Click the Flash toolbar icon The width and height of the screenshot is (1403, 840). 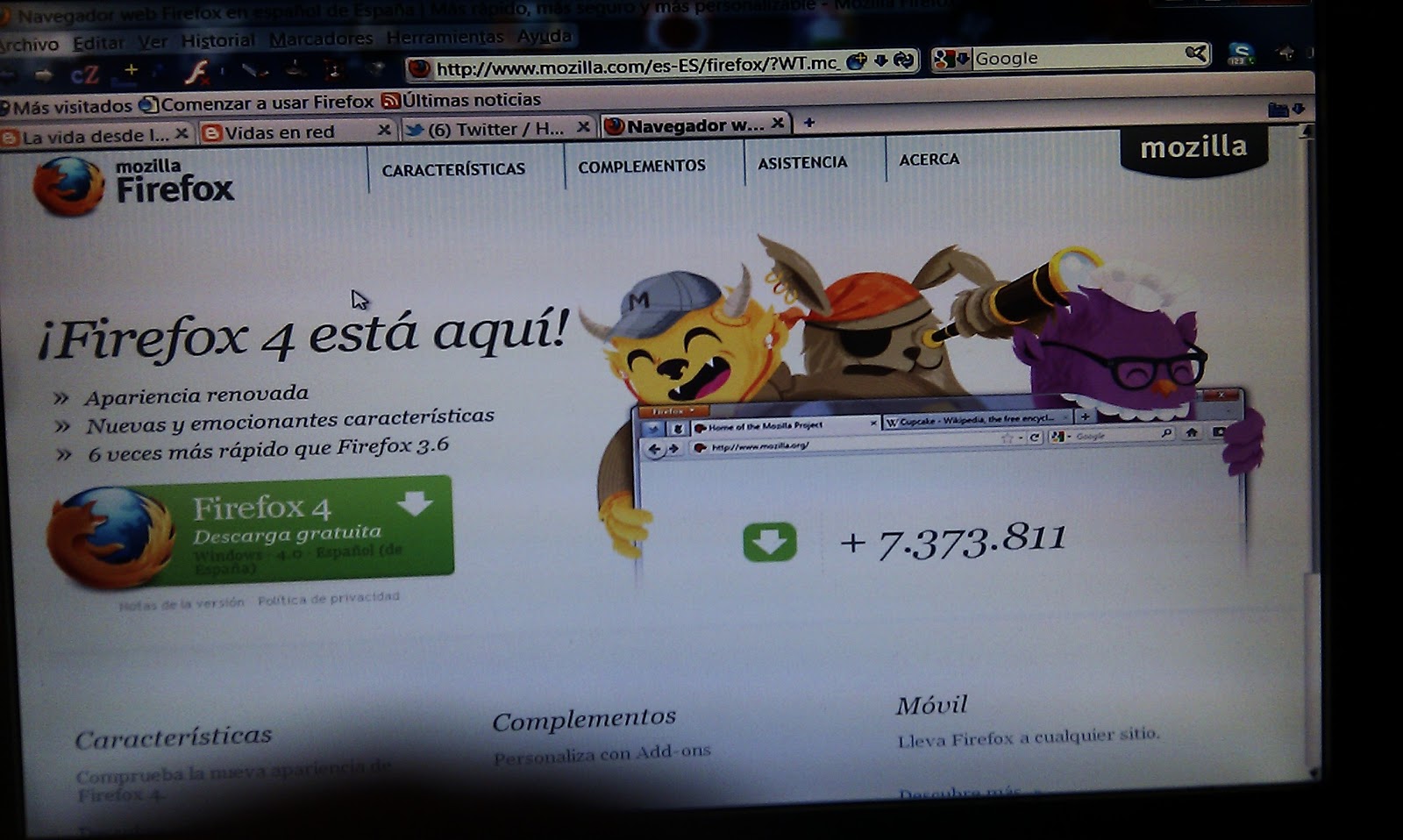click(x=197, y=71)
